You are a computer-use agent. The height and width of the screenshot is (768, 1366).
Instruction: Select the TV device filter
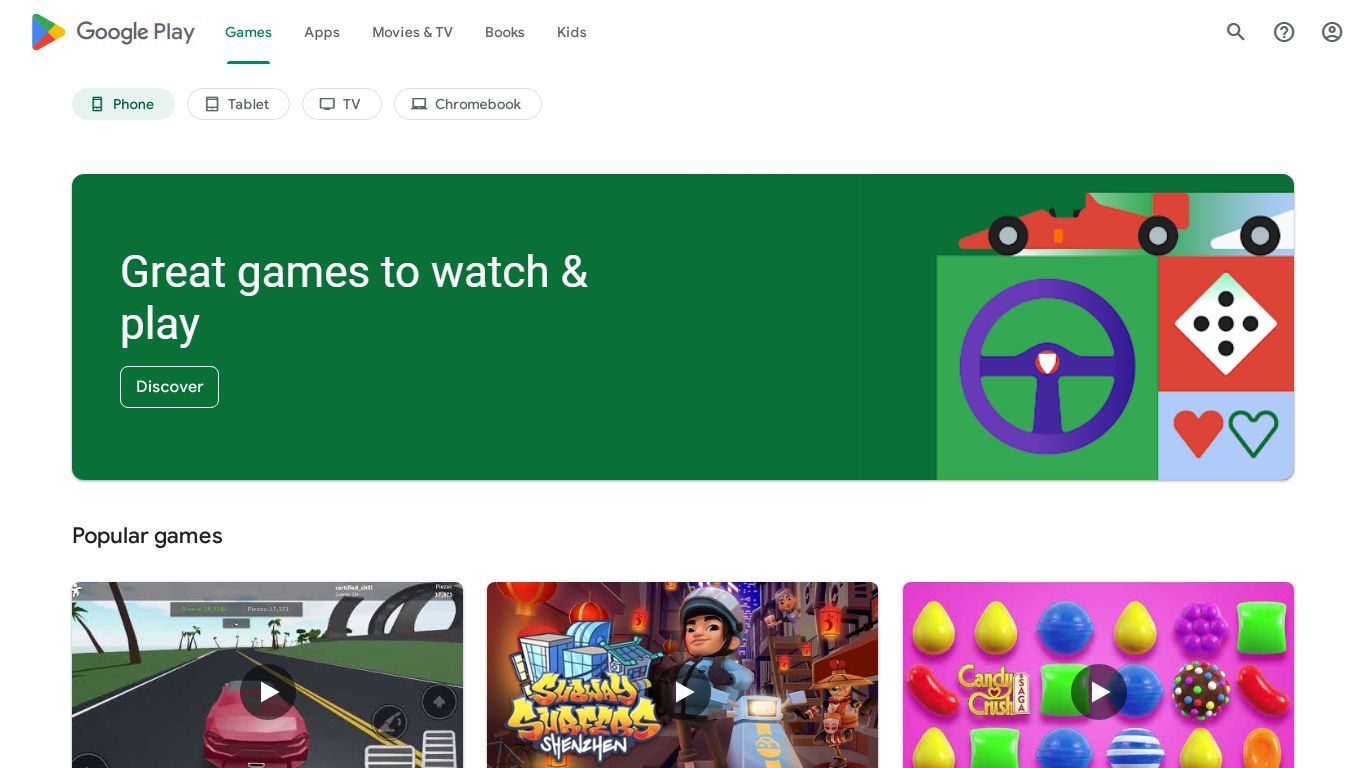tap(342, 104)
